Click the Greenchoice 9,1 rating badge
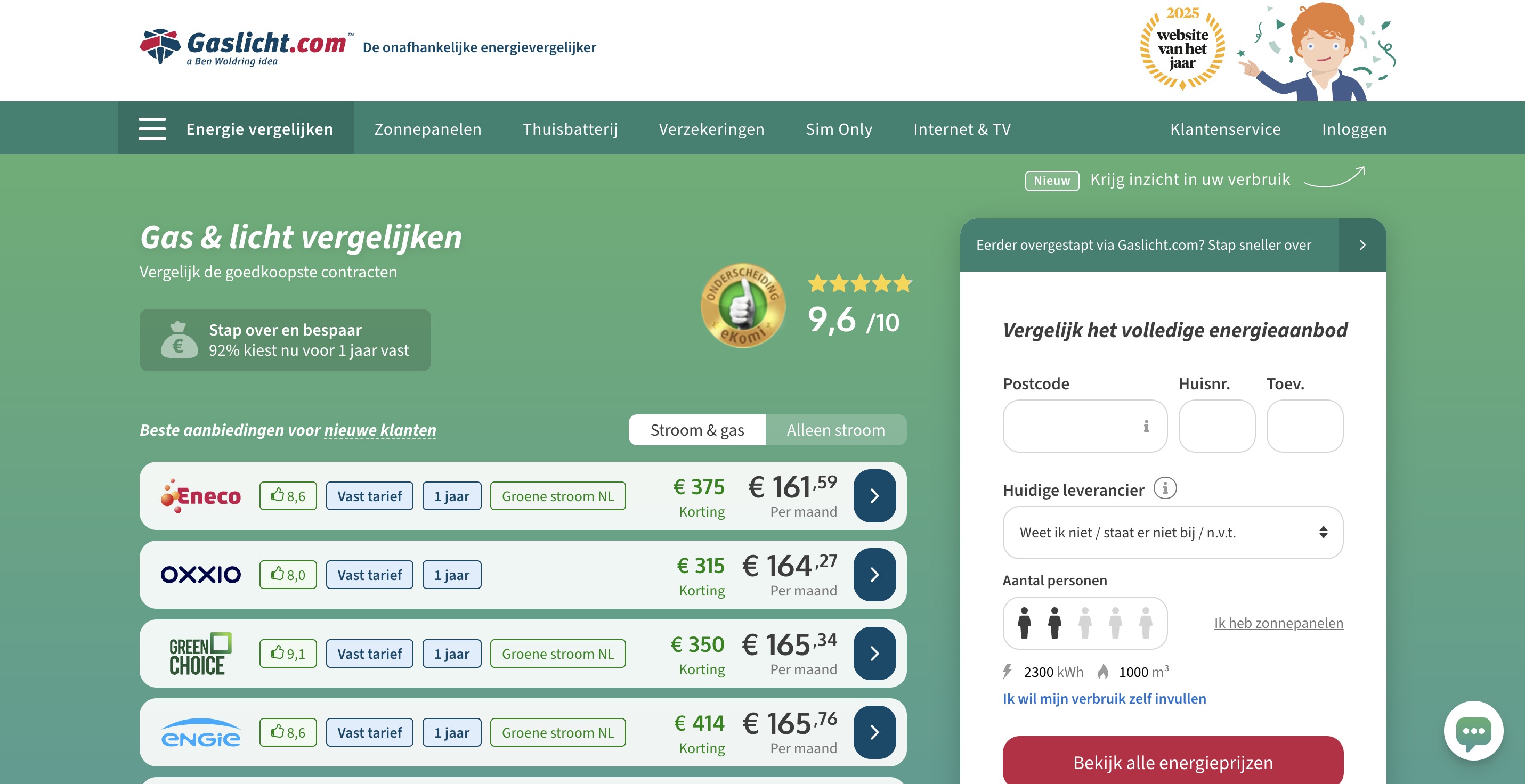This screenshot has height=784, width=1525. [x=288, y=653]
